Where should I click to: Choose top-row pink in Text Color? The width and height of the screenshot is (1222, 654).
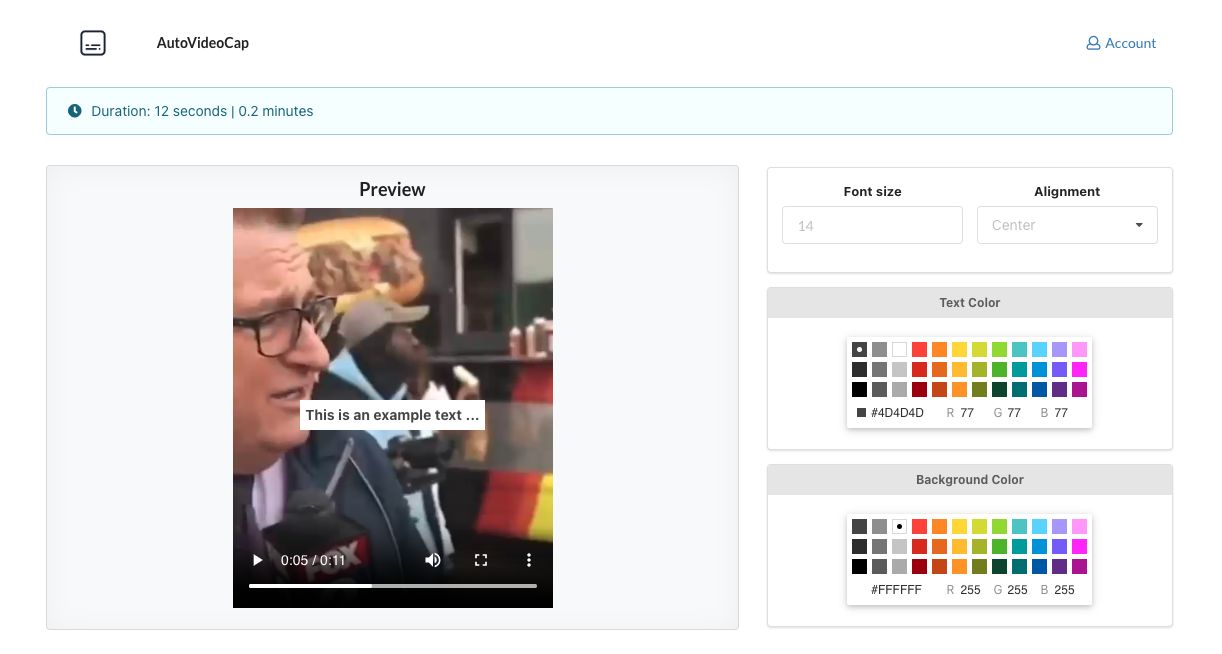click(1079, 349)
